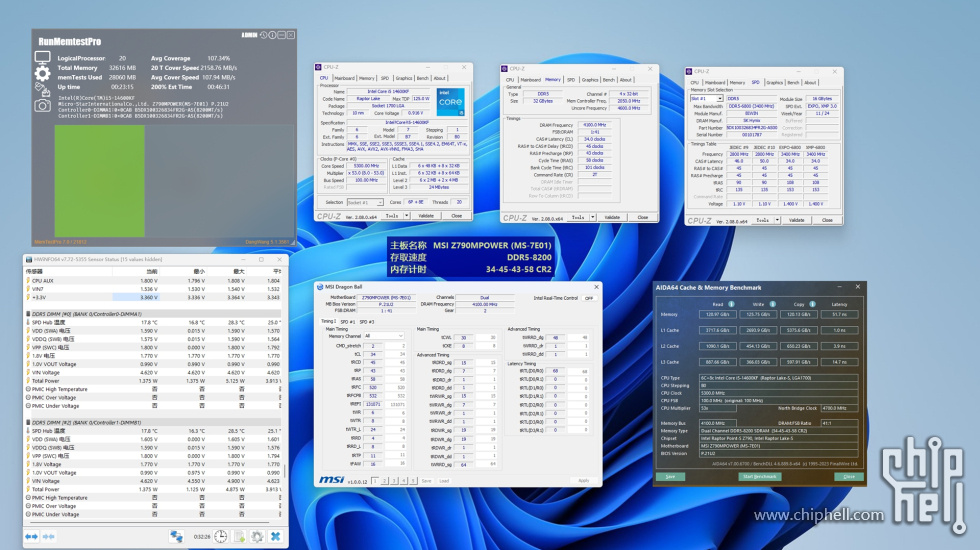Click the greyed double-arrow icon in HWiNFO toolbar
Screen dimensions: 980x550
pyautogui.click(x=49, y=536)
